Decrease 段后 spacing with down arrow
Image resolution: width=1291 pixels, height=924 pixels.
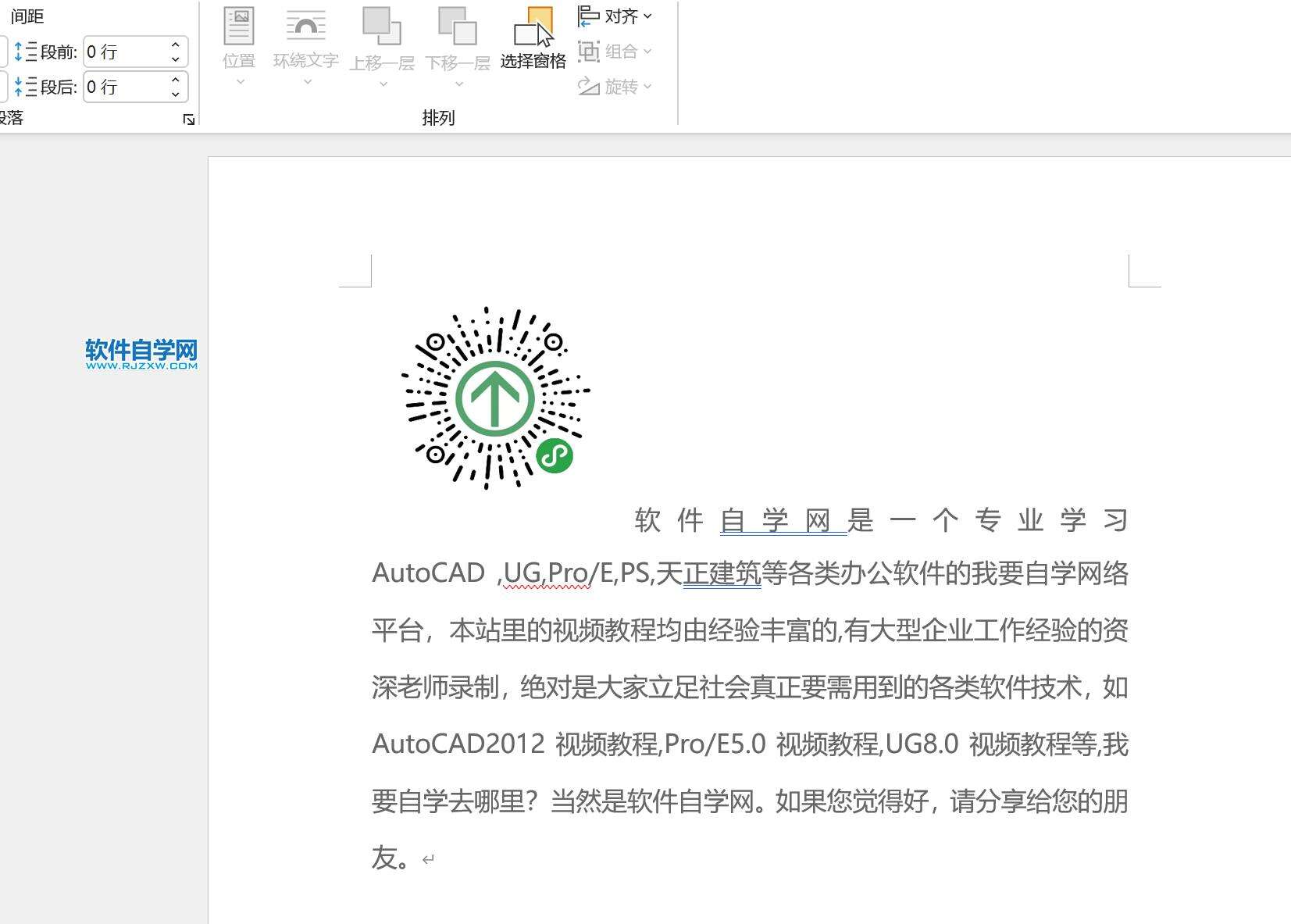(x=176, y=95)
